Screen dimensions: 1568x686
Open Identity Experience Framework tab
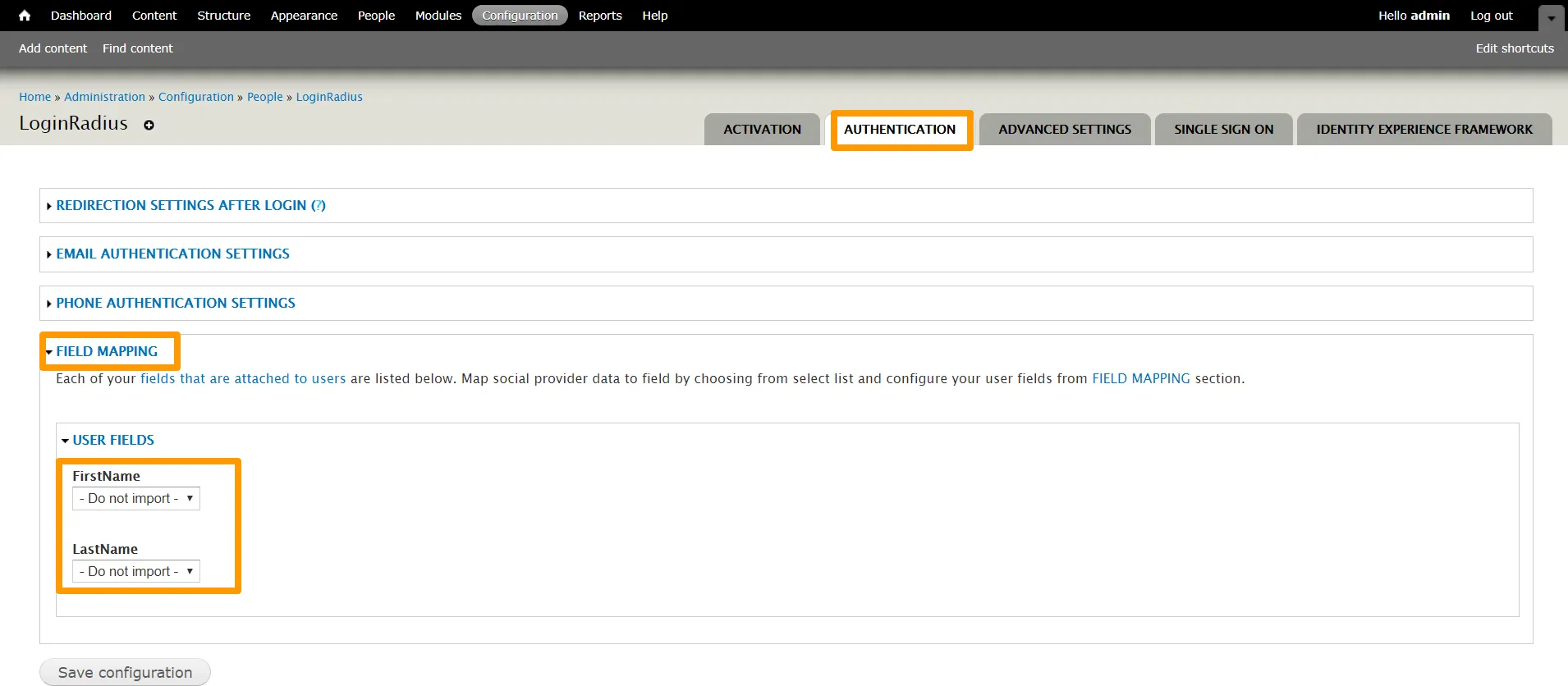tap(1424, 130)
